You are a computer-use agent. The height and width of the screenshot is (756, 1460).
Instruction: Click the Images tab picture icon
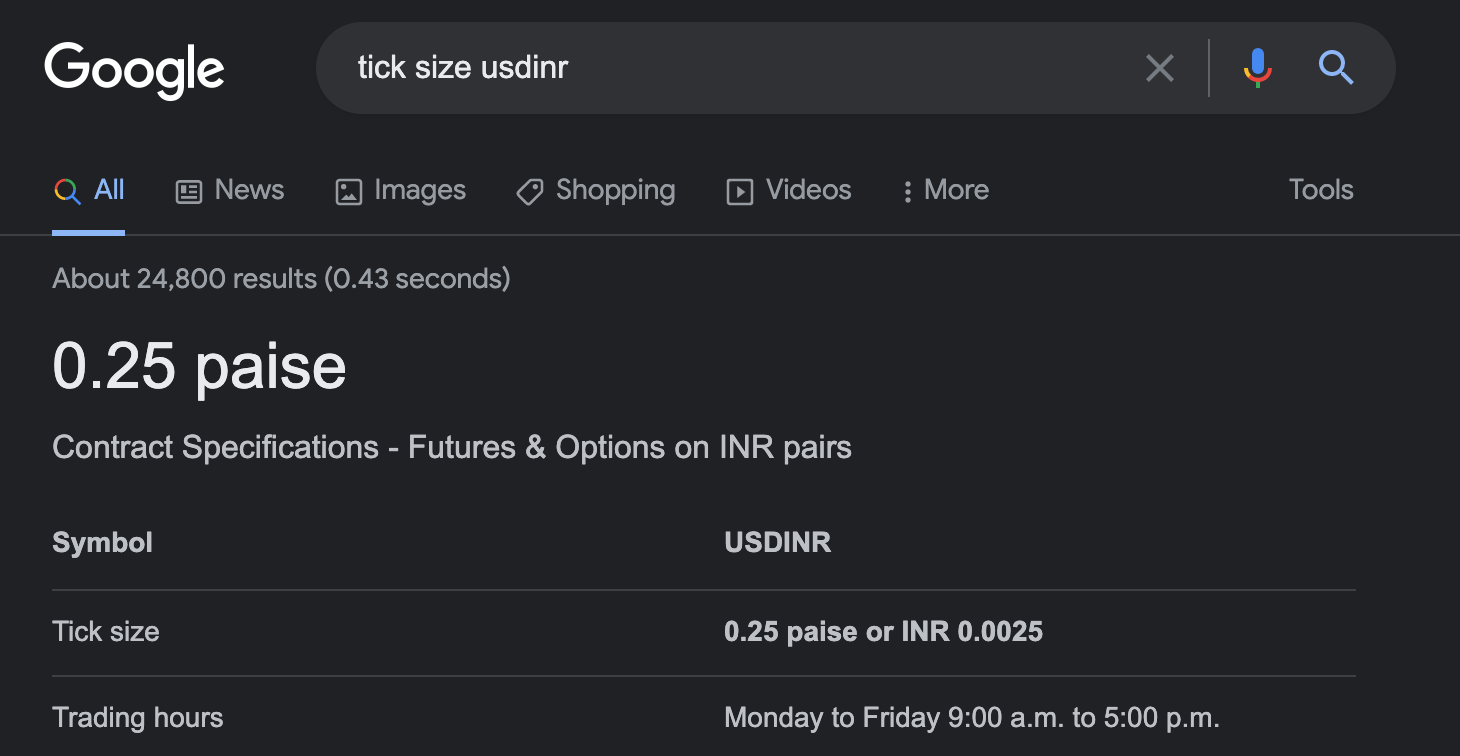tap(348, 192)
